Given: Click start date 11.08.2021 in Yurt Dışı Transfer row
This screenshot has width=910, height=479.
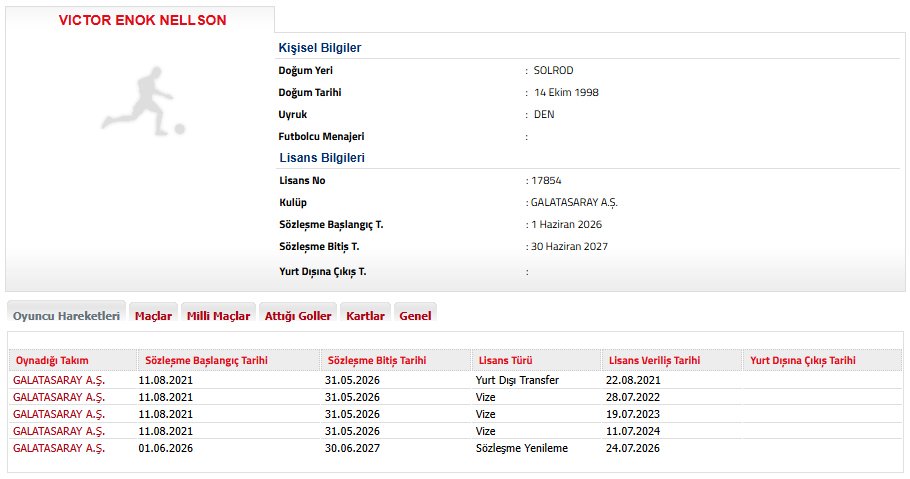Looking at the screenshot, I should (165, 380).
